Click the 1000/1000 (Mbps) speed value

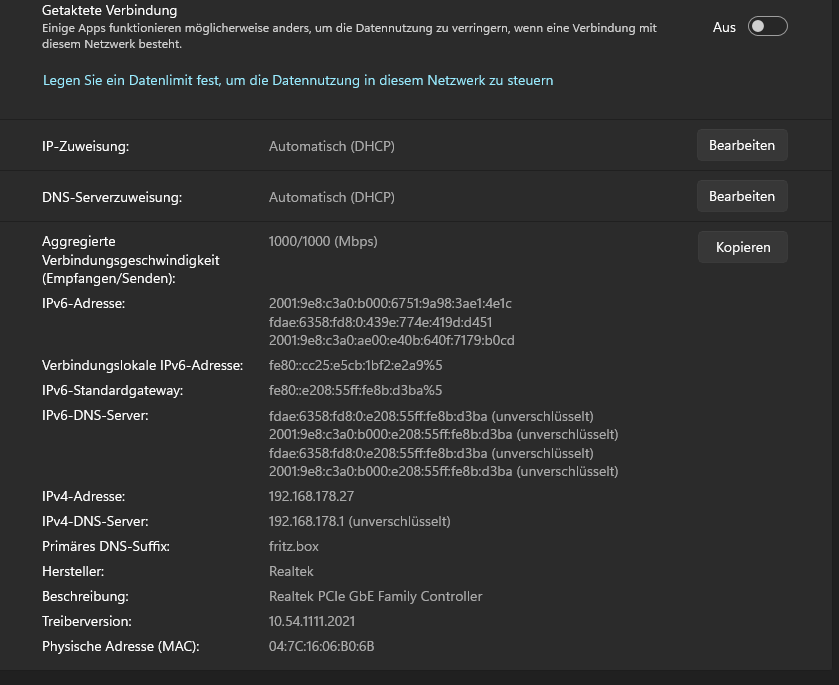323,240
